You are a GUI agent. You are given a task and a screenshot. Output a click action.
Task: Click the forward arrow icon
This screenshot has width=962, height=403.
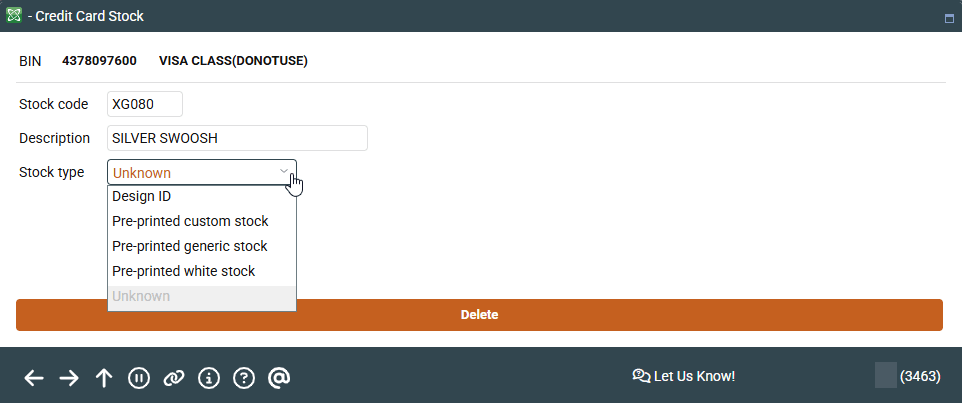69,377
